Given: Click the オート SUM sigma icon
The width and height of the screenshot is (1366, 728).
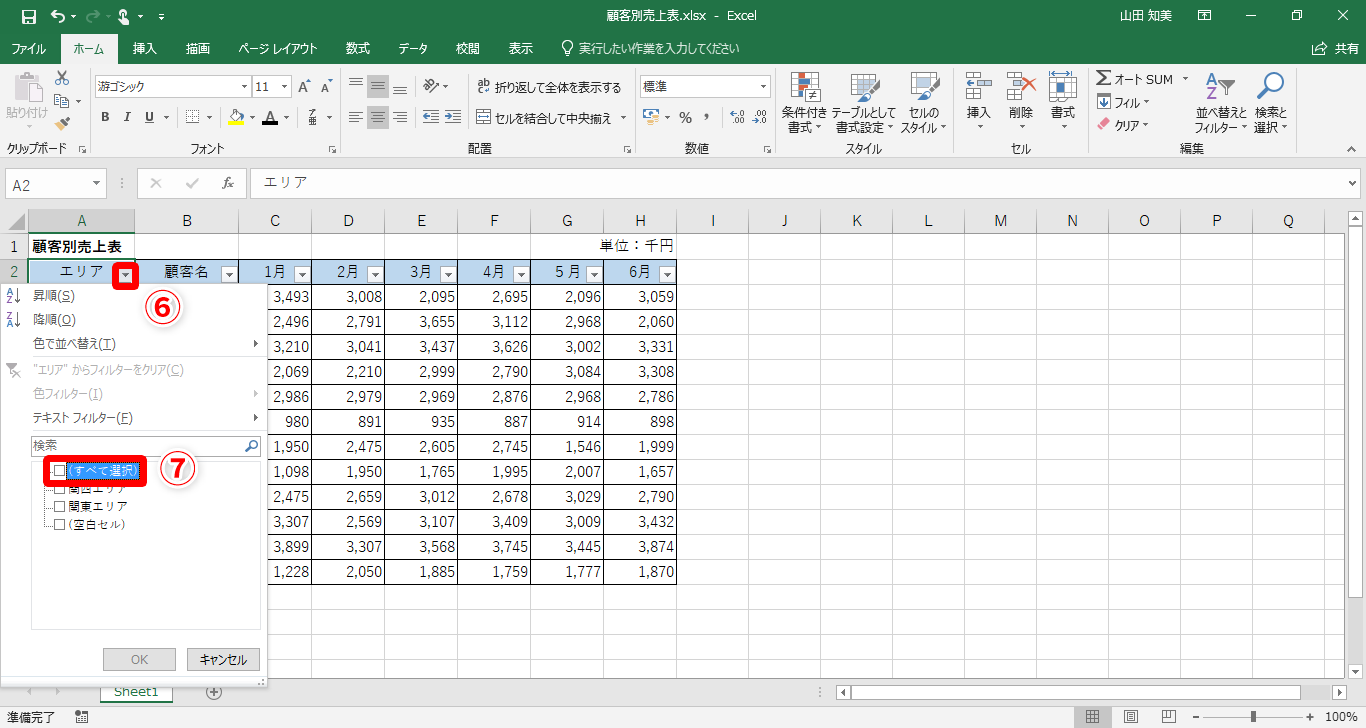Looking at the screenshot, I should click(1103, 78).
